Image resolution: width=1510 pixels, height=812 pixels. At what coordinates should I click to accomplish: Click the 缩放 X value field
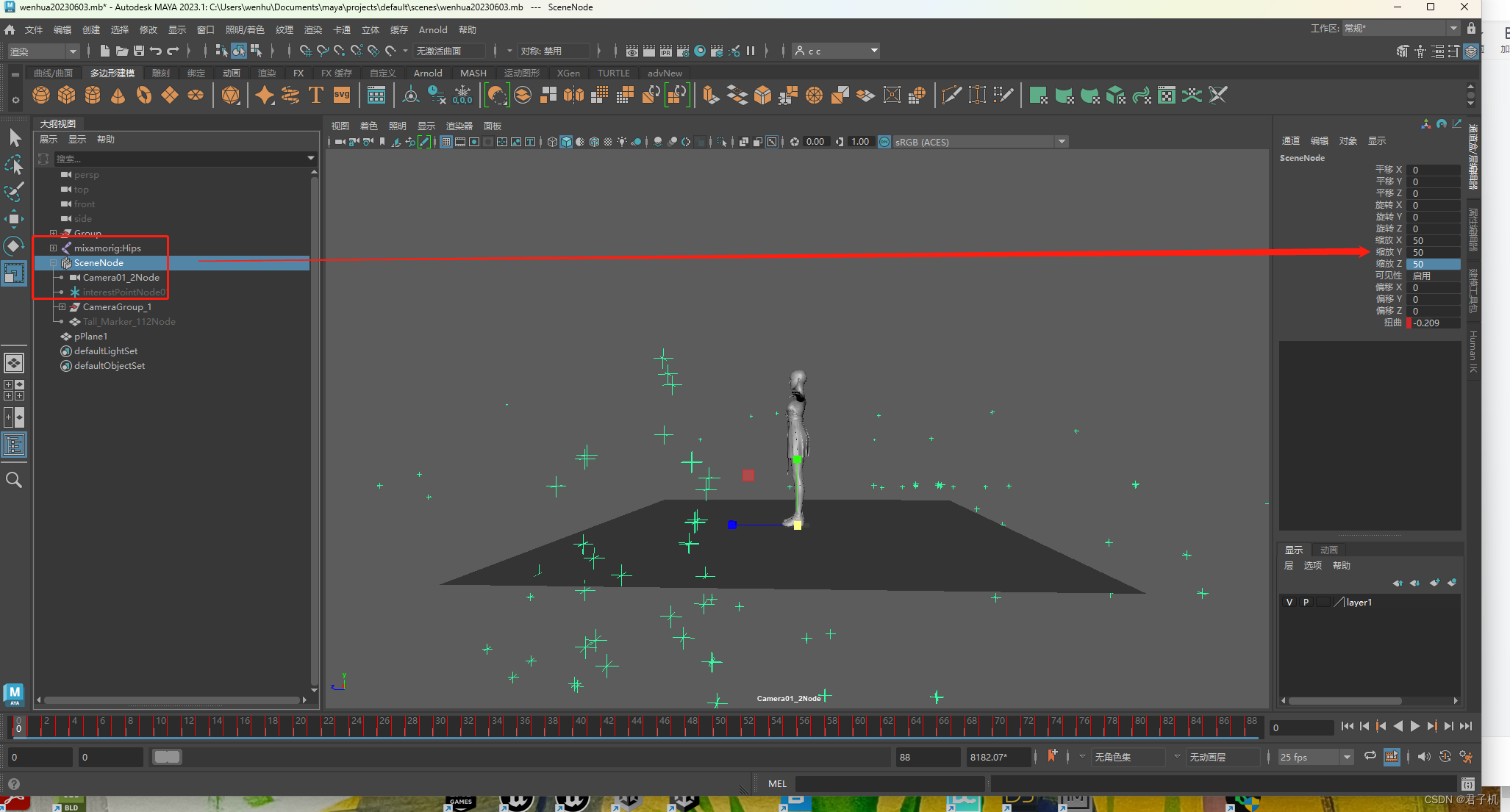click(1434, 241)
